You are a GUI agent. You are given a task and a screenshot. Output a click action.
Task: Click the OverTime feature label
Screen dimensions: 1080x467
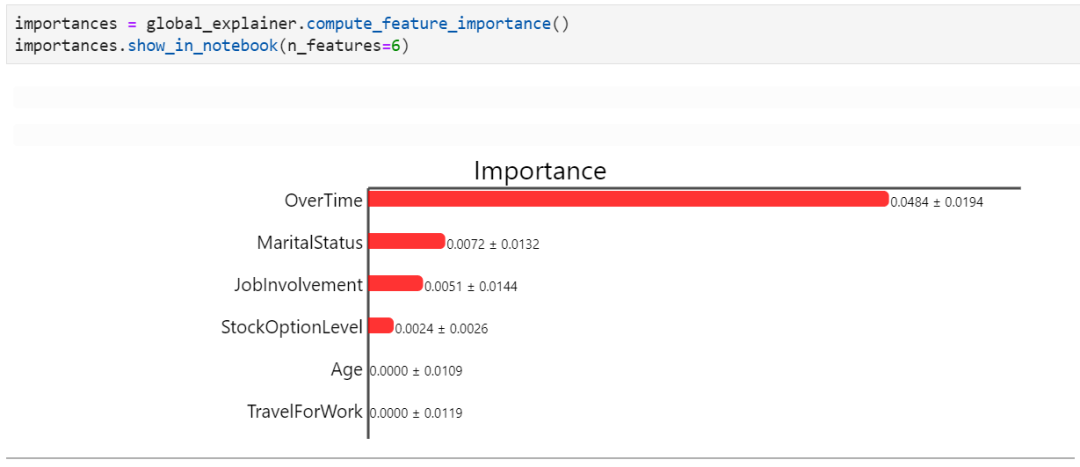click(x=322, y=200)
